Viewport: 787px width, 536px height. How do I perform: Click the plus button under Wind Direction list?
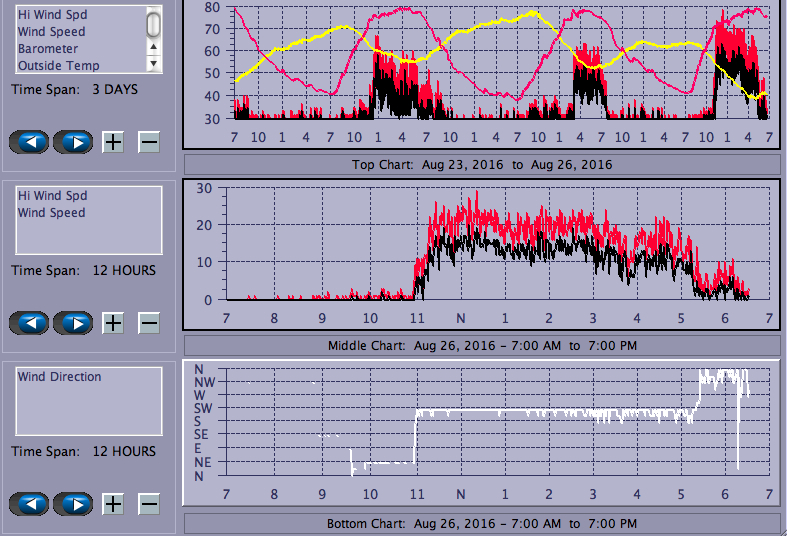113,503
